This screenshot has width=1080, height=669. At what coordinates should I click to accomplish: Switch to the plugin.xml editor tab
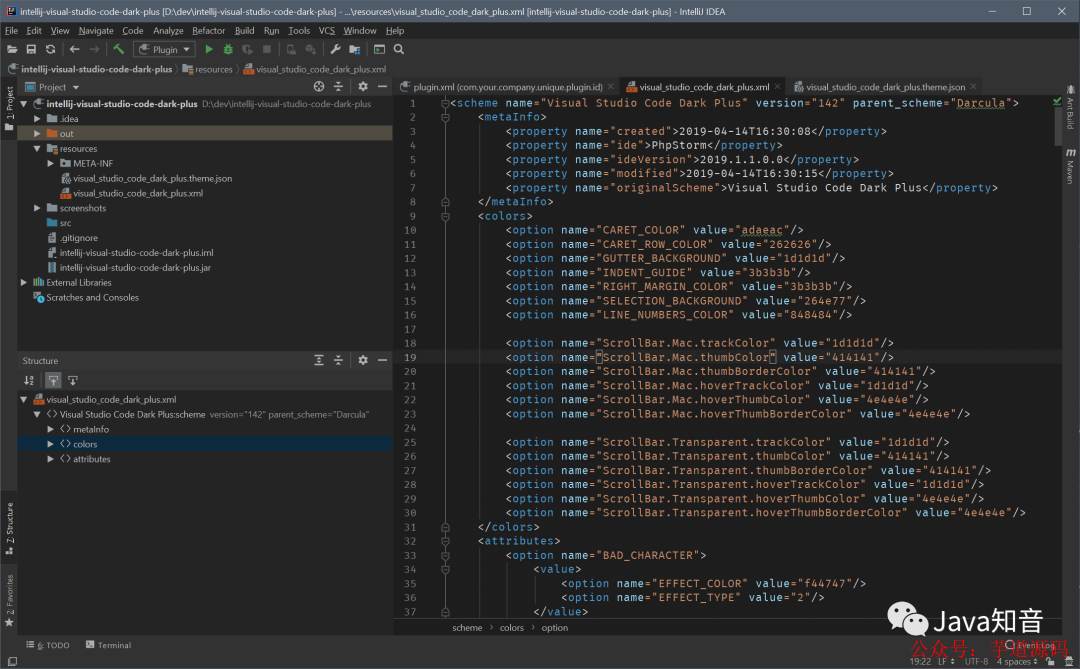tap(507, 88)
